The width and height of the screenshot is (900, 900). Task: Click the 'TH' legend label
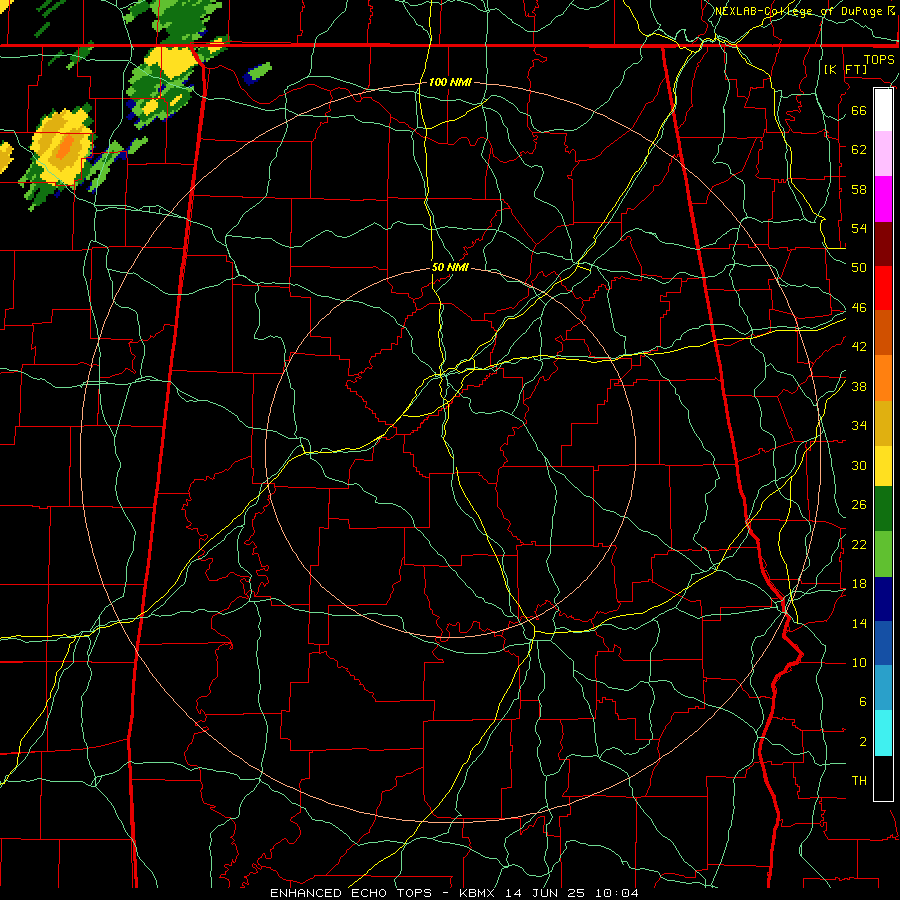[859, 781]
